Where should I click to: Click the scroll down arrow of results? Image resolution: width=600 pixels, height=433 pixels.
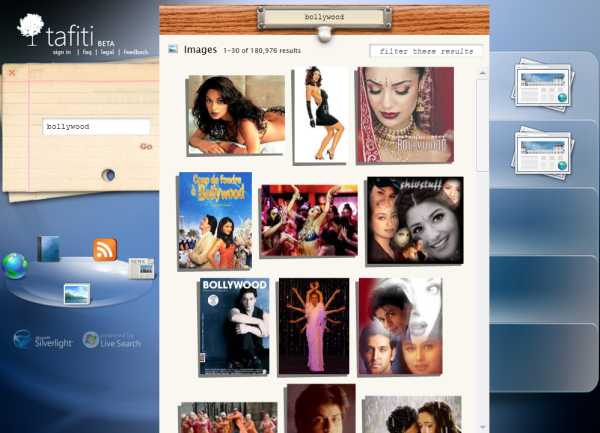[483, 427]
